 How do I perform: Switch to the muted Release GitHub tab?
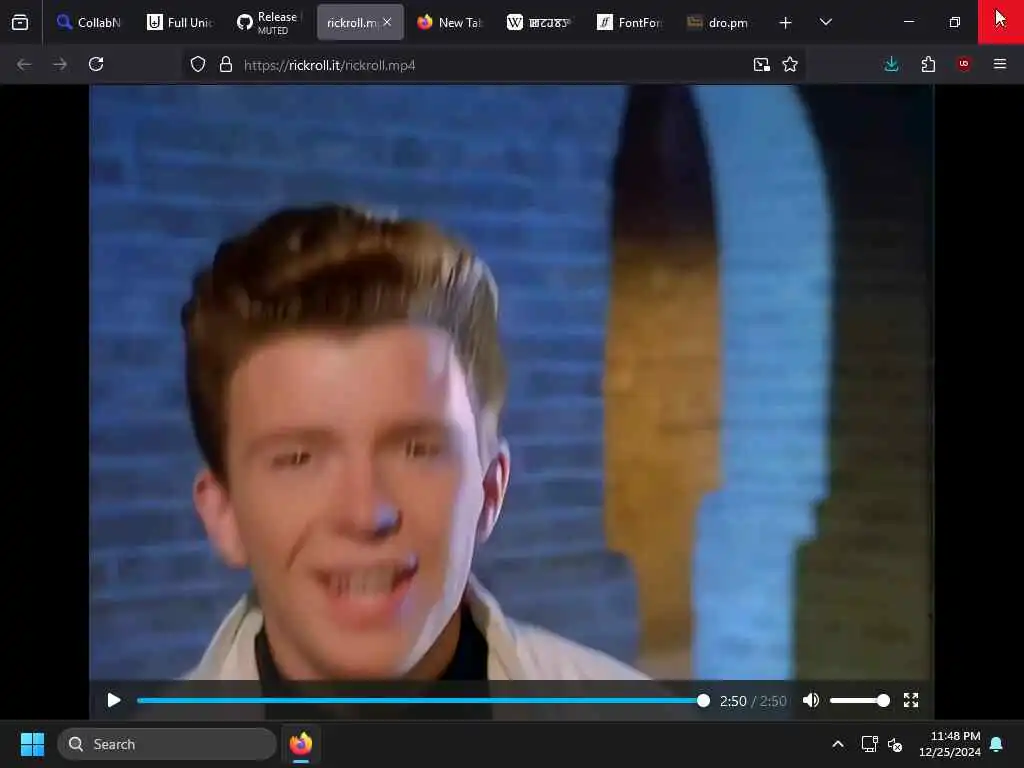(x=270, y=23)
